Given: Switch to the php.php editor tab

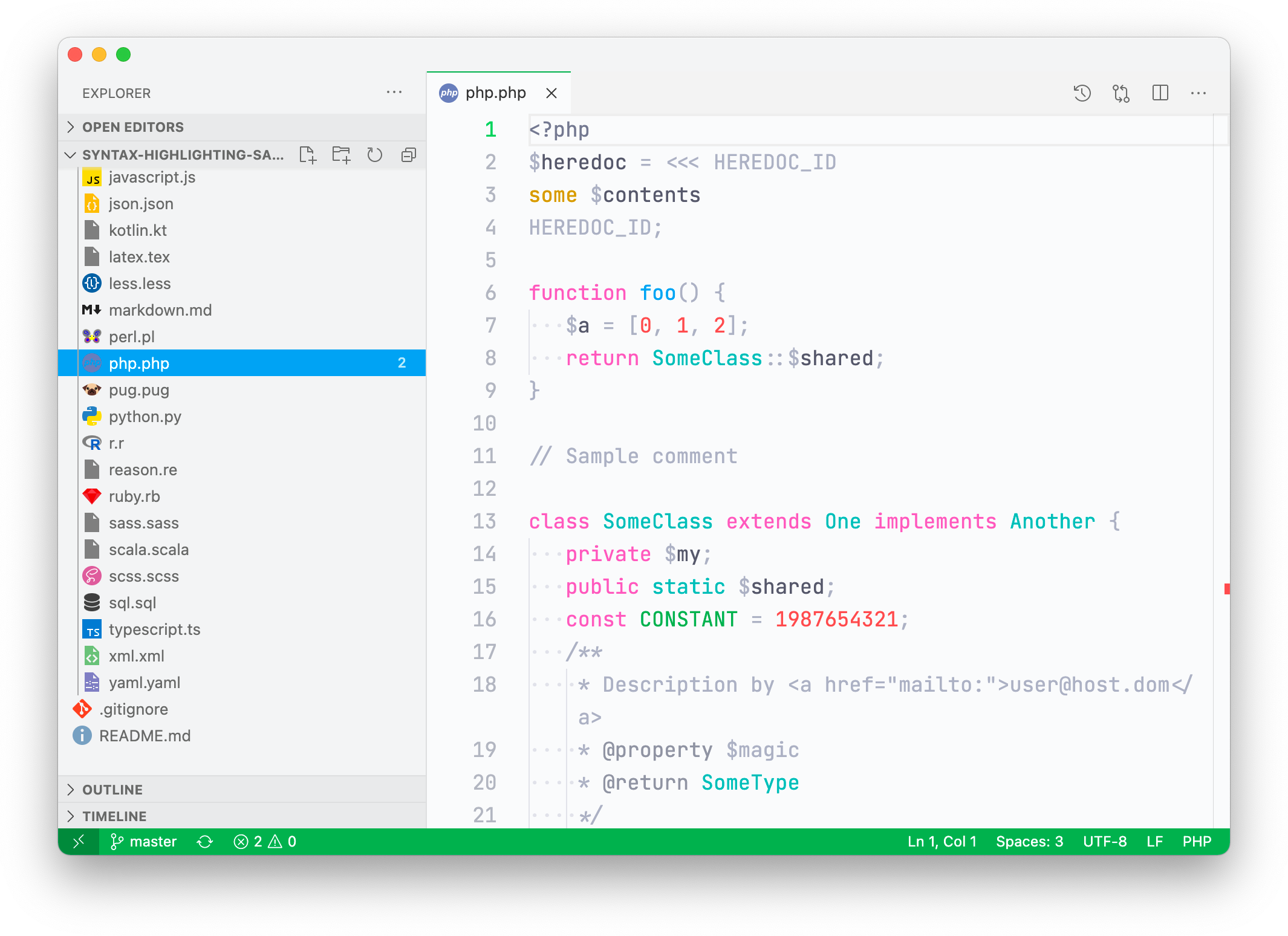Looking at the screenshot, I should click(497, 92).
